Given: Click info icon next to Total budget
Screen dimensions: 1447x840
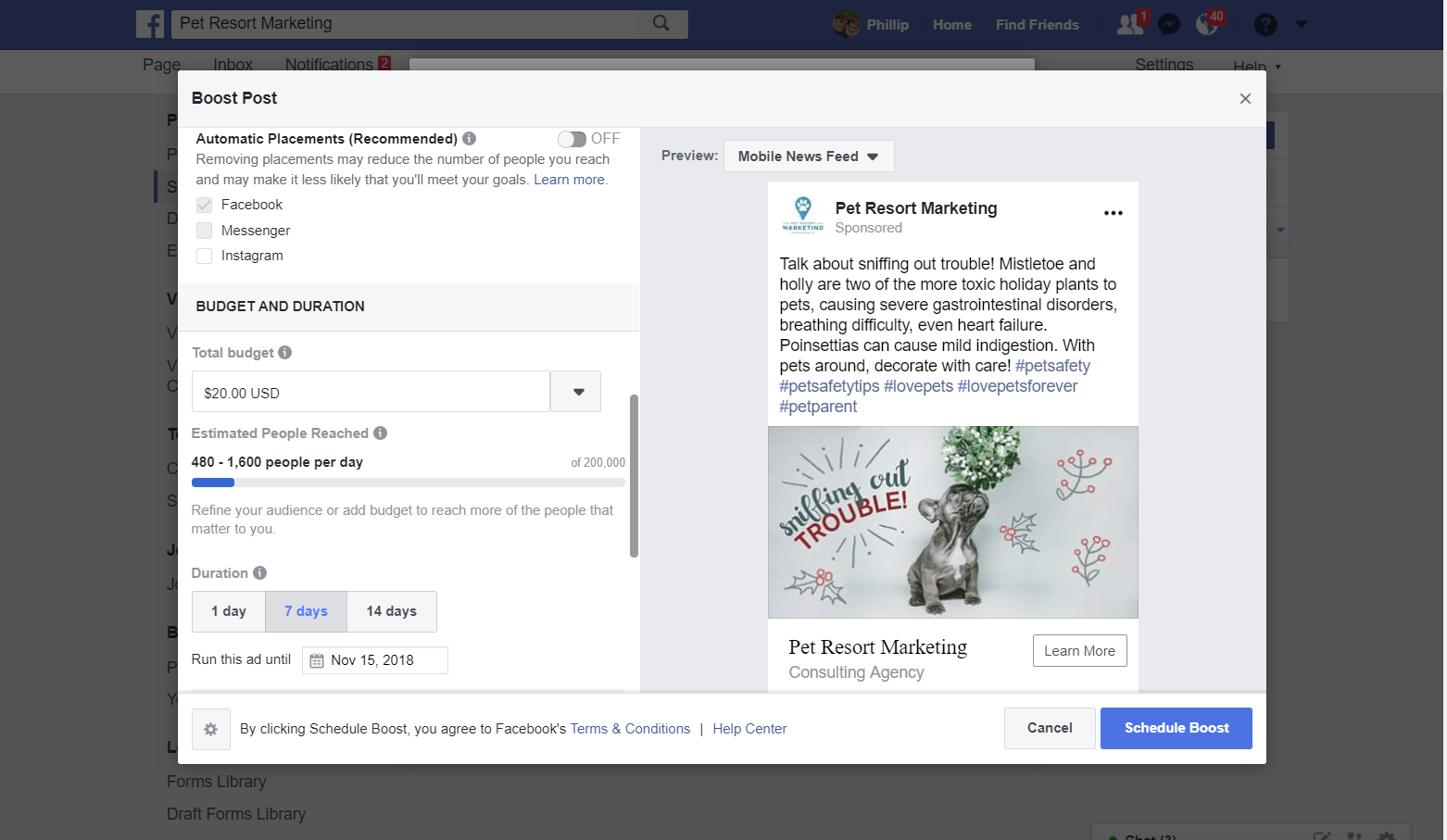Looking at the screenshot, I should click(x=285, y=353).
